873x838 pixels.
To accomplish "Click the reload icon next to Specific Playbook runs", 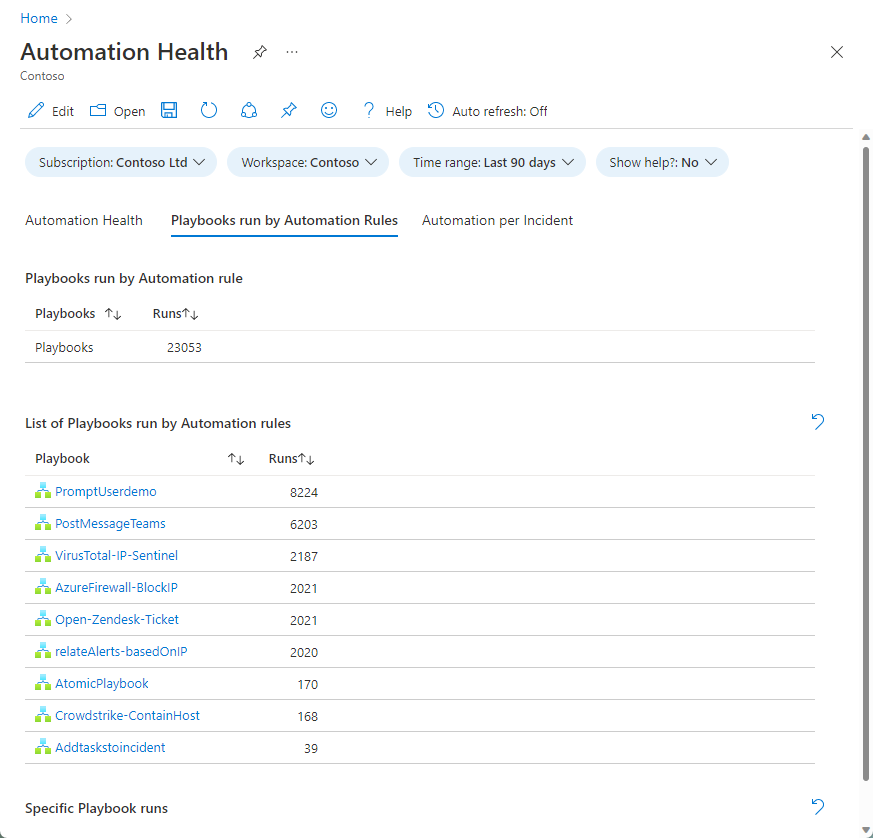I will click(x=817, y=807).
